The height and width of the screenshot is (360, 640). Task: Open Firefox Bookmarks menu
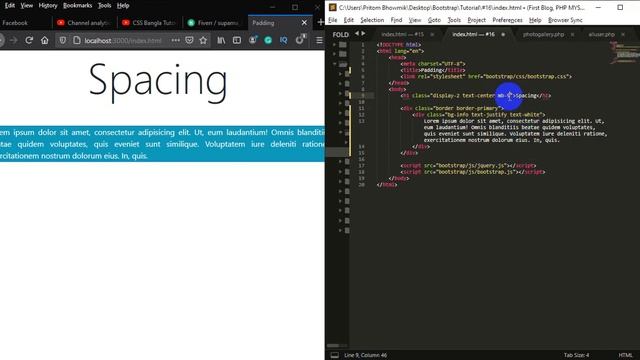coord(77,6)
